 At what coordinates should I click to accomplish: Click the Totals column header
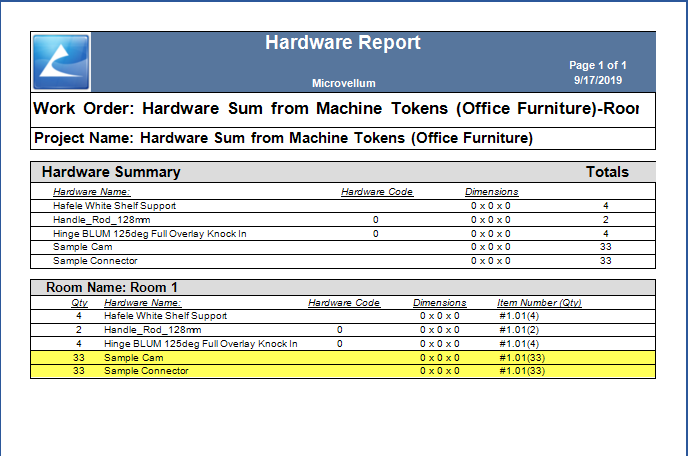click(607, 172)
